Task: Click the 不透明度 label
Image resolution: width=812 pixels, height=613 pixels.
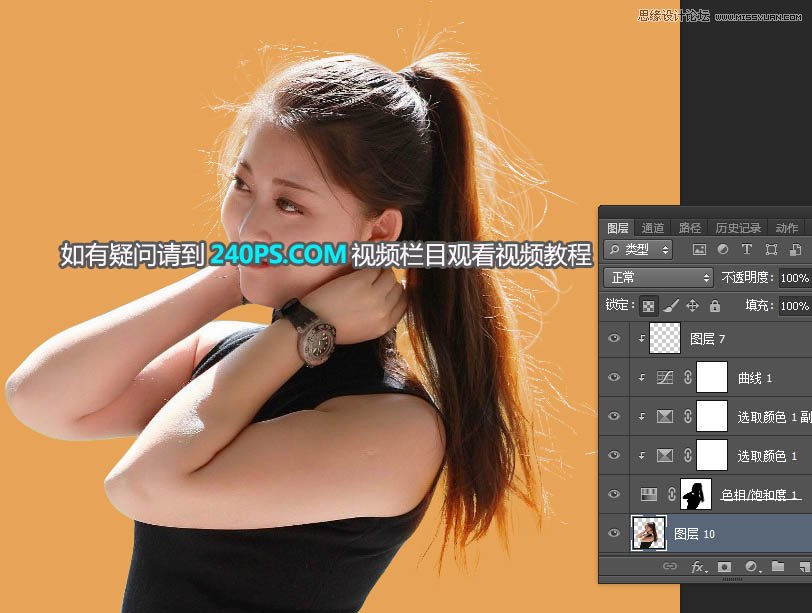Action: pyautogui.click(x=748, y=278)
